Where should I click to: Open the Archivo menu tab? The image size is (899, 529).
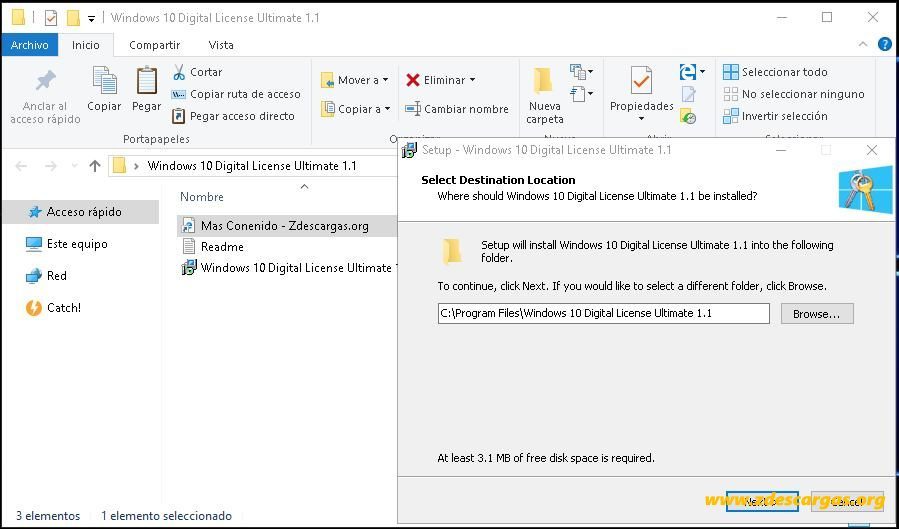29,45
